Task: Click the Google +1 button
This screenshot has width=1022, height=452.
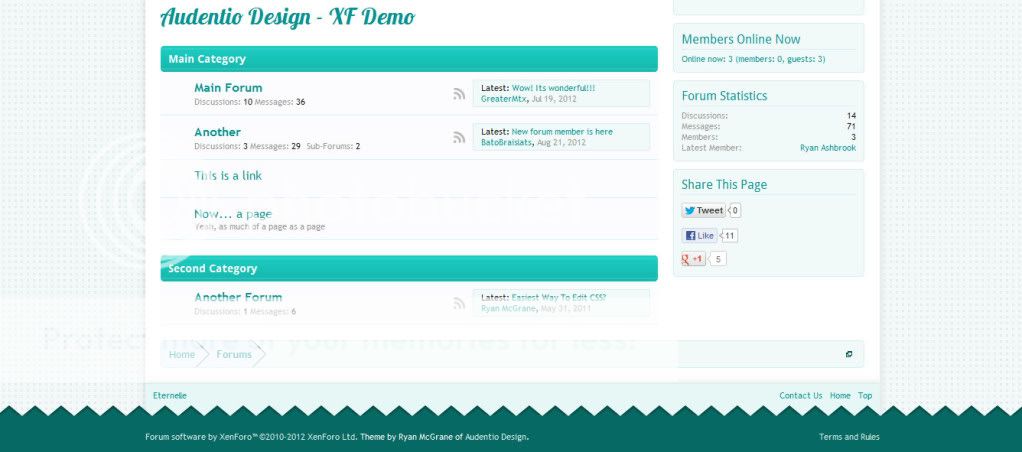Action: [694, 259]
